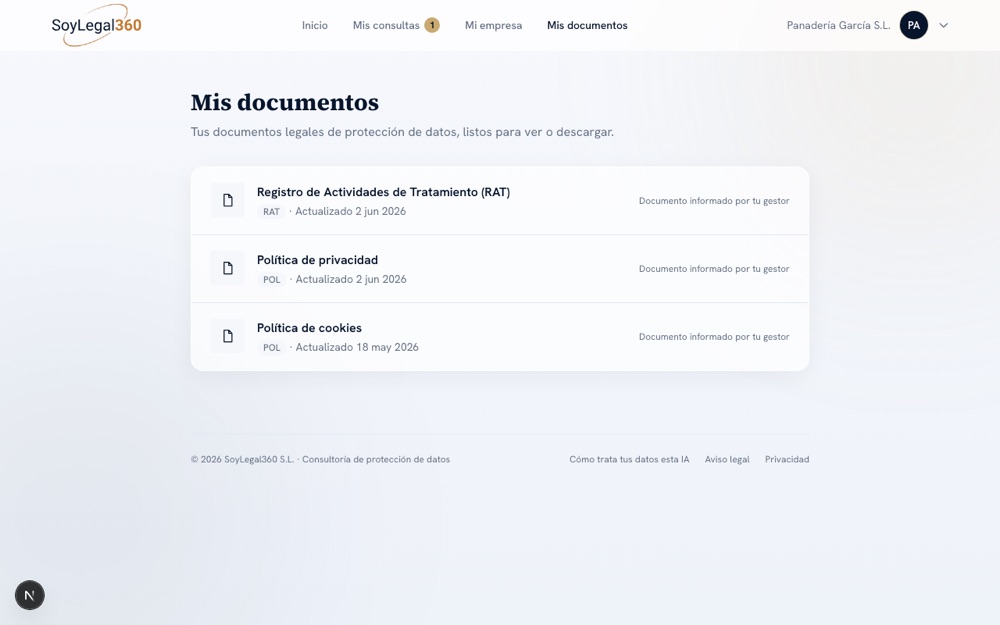The image size is (1000, 625).
Task: Open the Privacidad footer link
Action: click(787, 459)
